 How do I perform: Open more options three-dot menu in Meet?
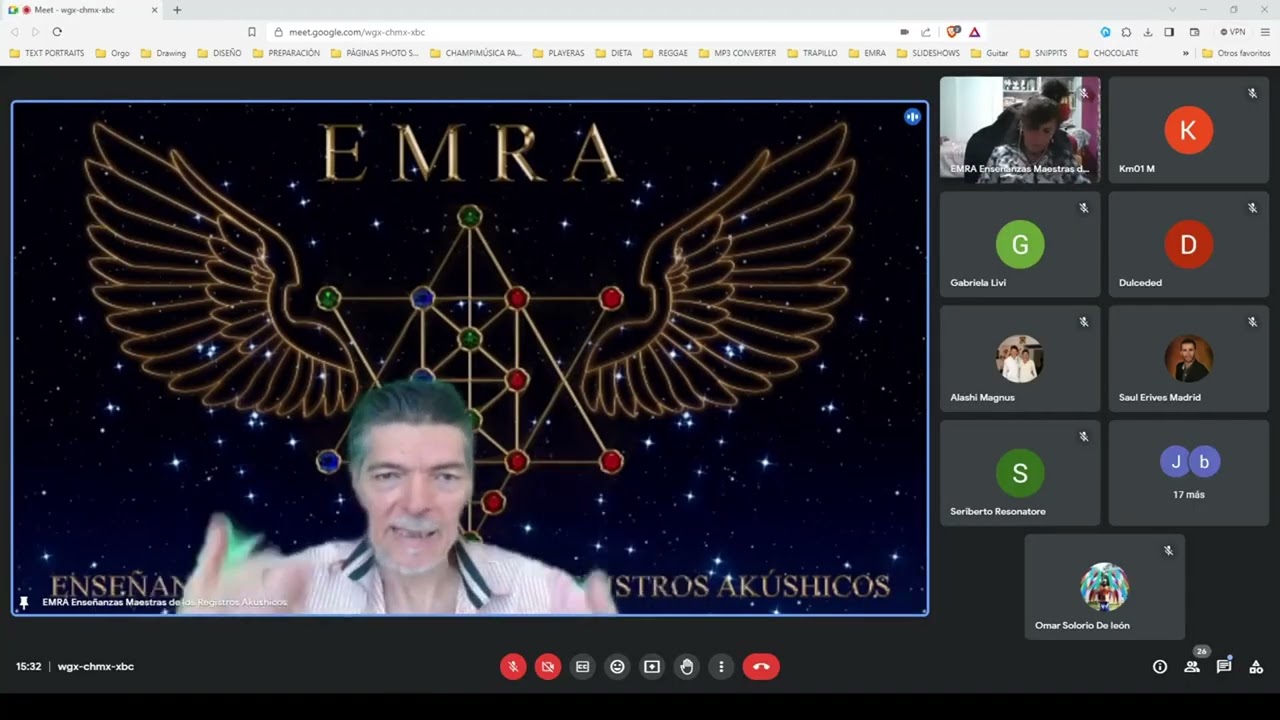click(x=721, y=667)
